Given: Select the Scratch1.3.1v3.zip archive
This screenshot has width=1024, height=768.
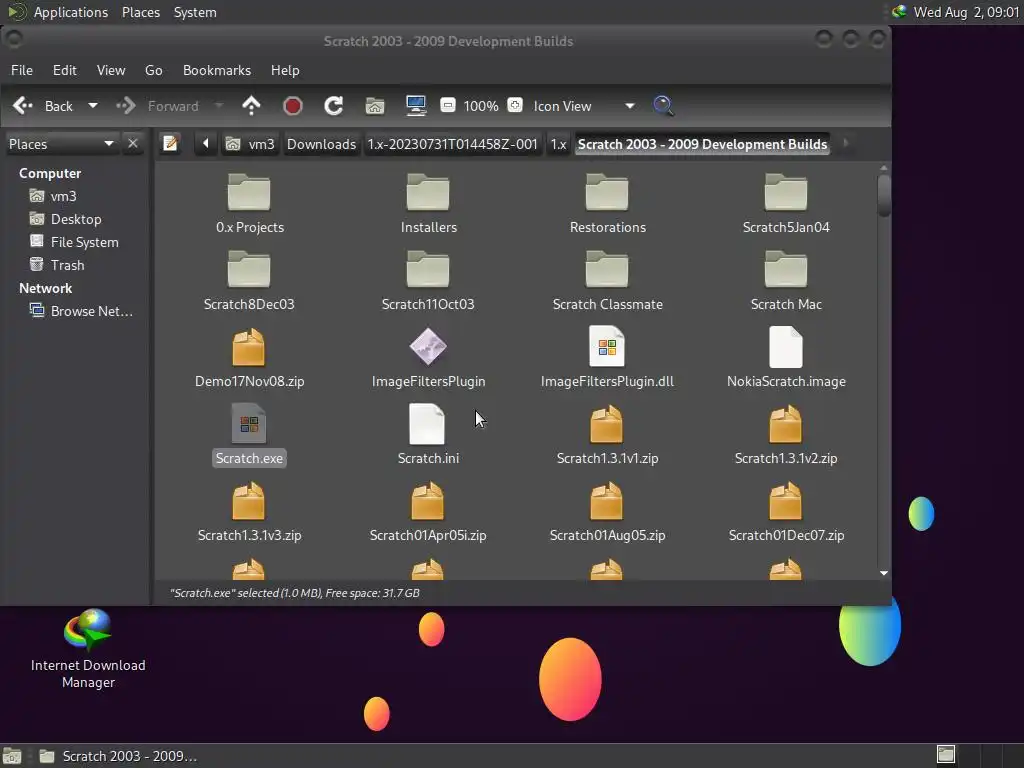Looking at the screenshot, I should 249,512.
